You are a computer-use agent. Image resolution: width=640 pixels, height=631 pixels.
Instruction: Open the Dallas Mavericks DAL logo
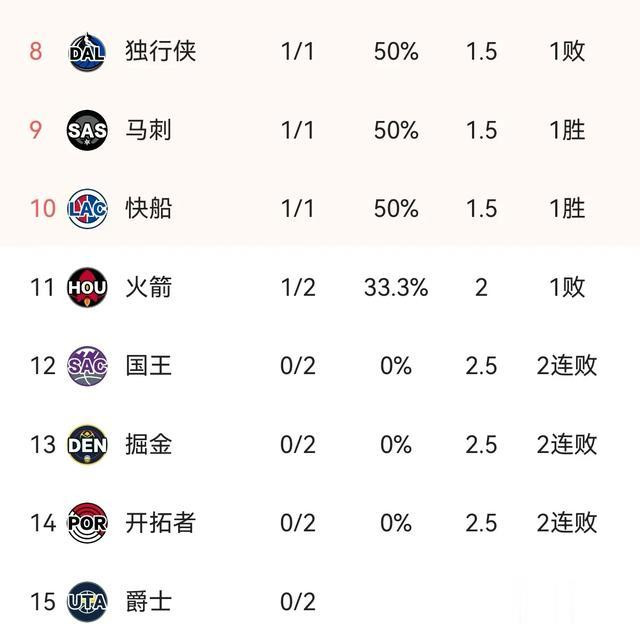click(87, 52)
